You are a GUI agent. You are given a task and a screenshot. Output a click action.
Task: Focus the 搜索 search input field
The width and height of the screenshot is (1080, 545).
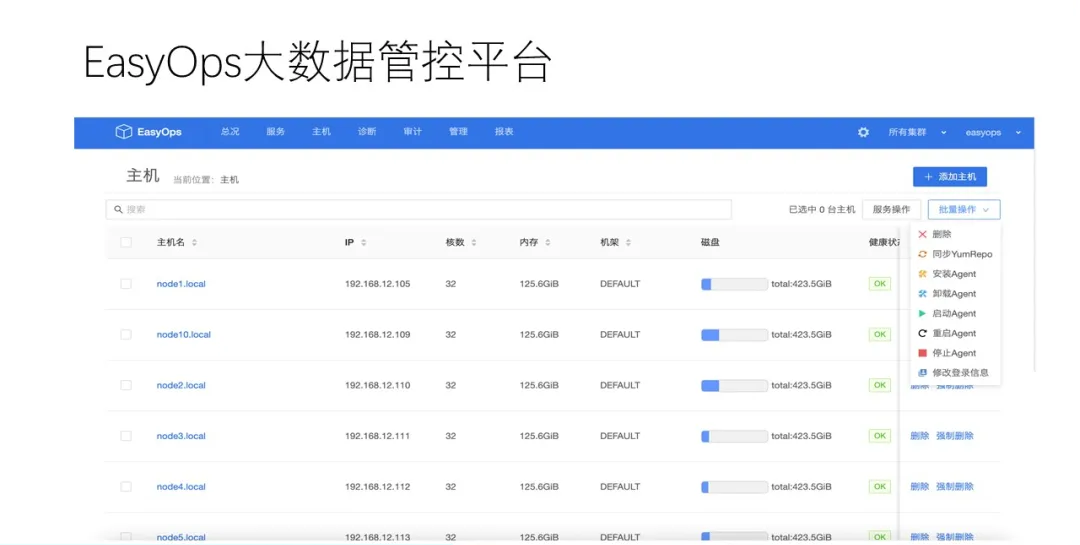click(x=419, y=209)
